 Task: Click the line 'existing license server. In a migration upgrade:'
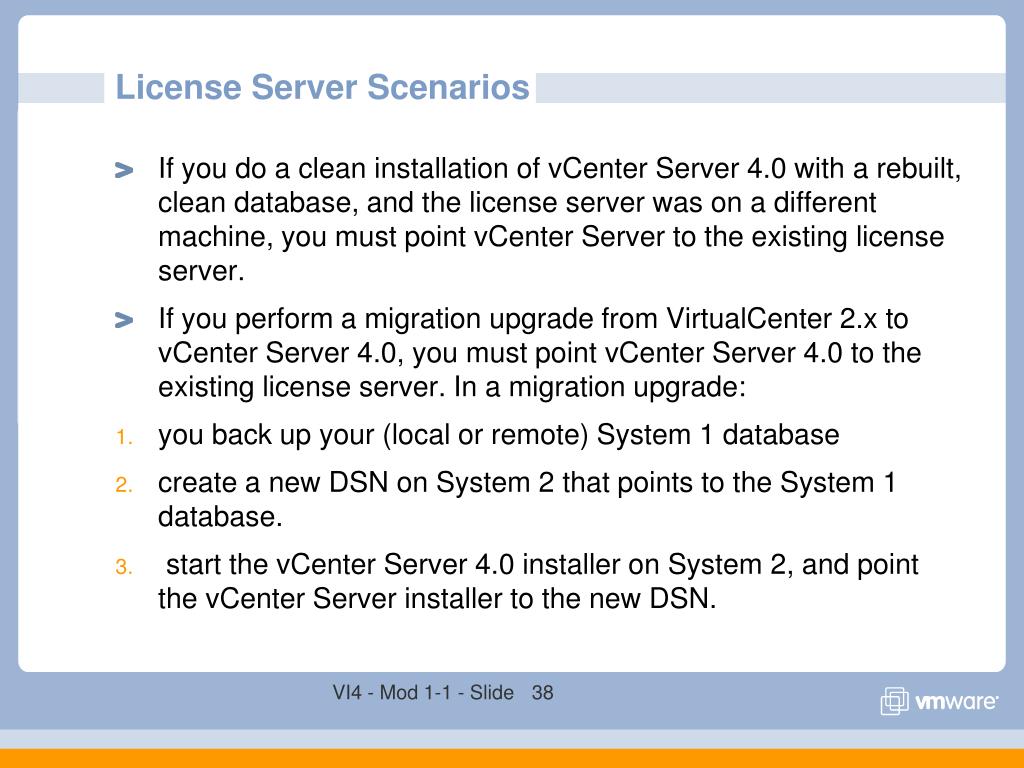click(x=452, y=387)
